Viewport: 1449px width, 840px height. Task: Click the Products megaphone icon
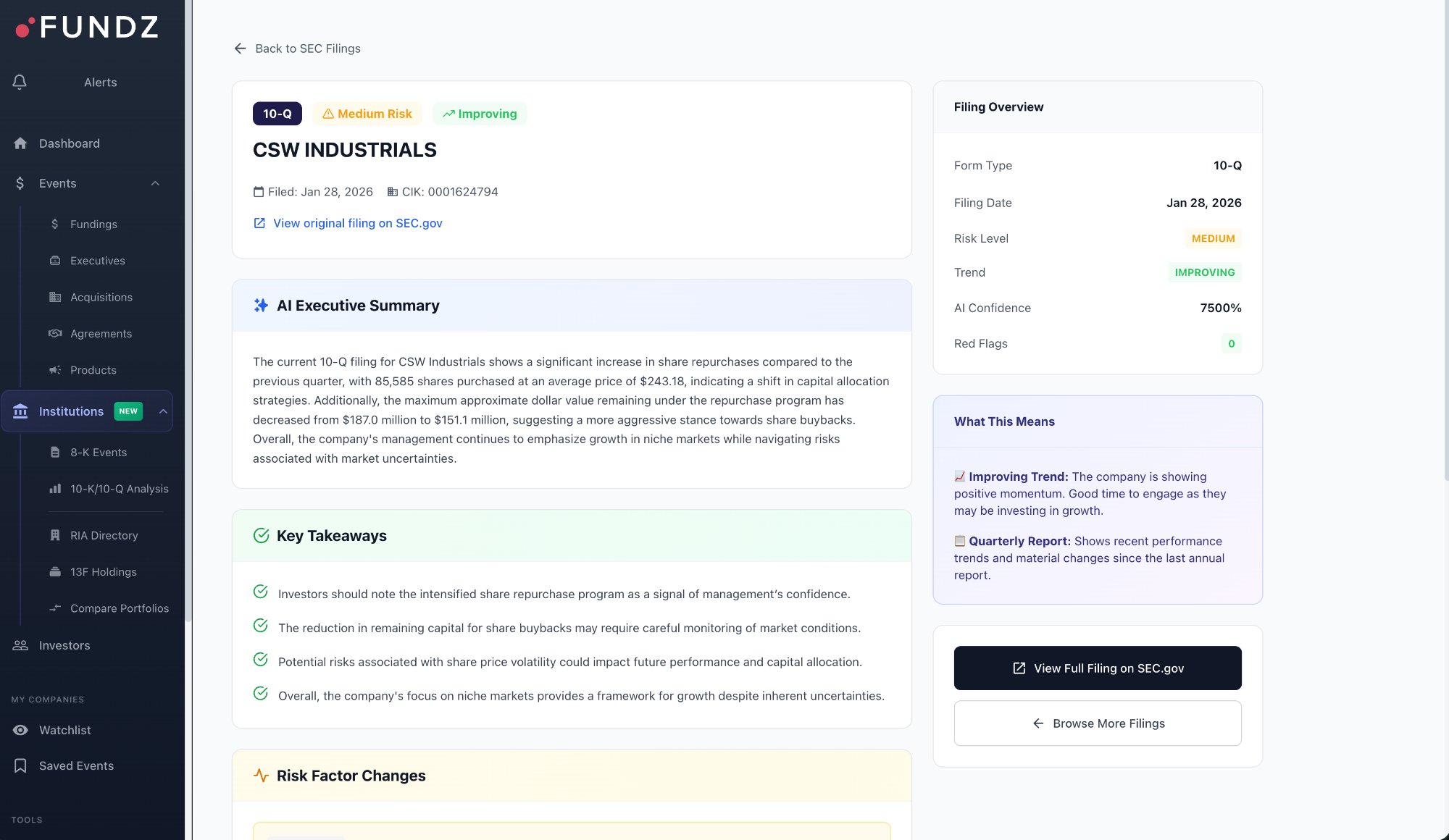[55, 370]
